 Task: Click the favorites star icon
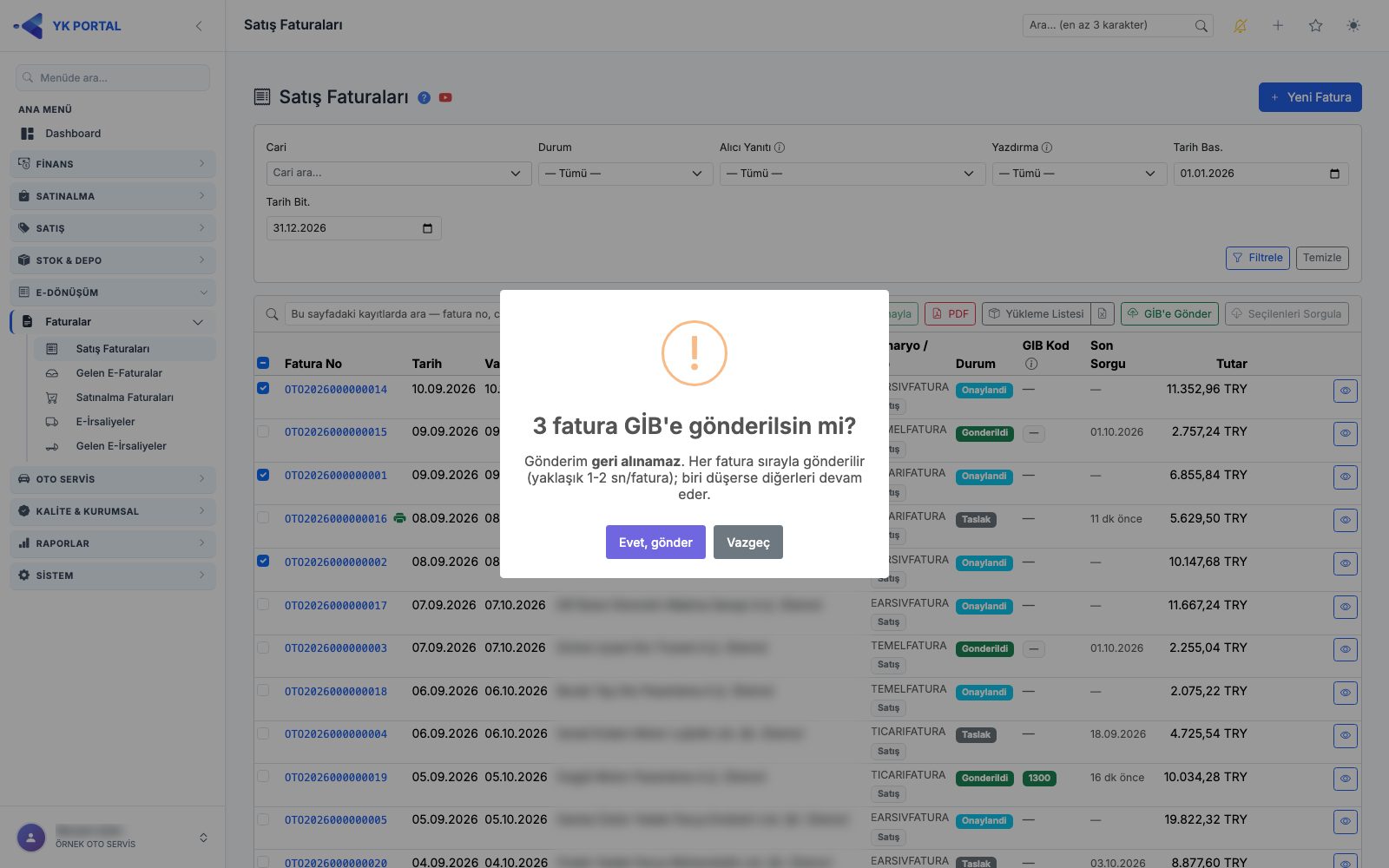click(1315, 25)
